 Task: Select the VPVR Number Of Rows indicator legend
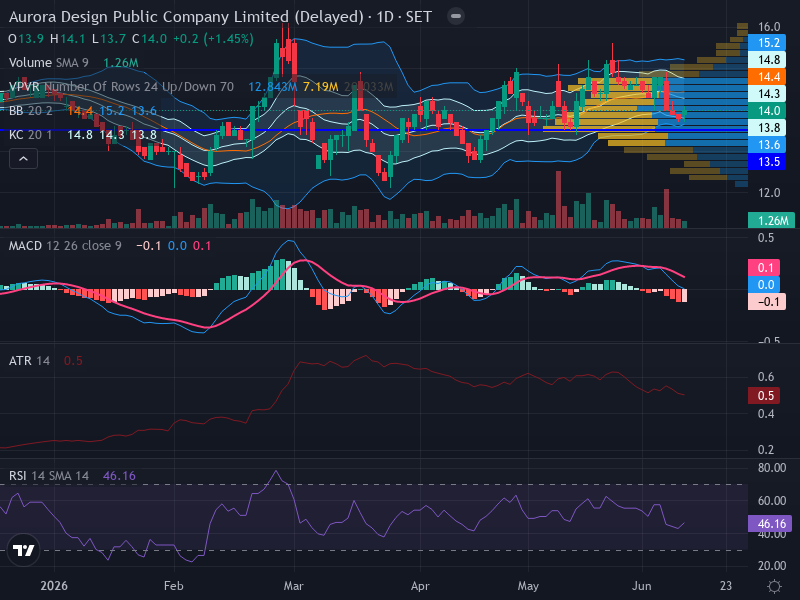click(x=121, y=87)
